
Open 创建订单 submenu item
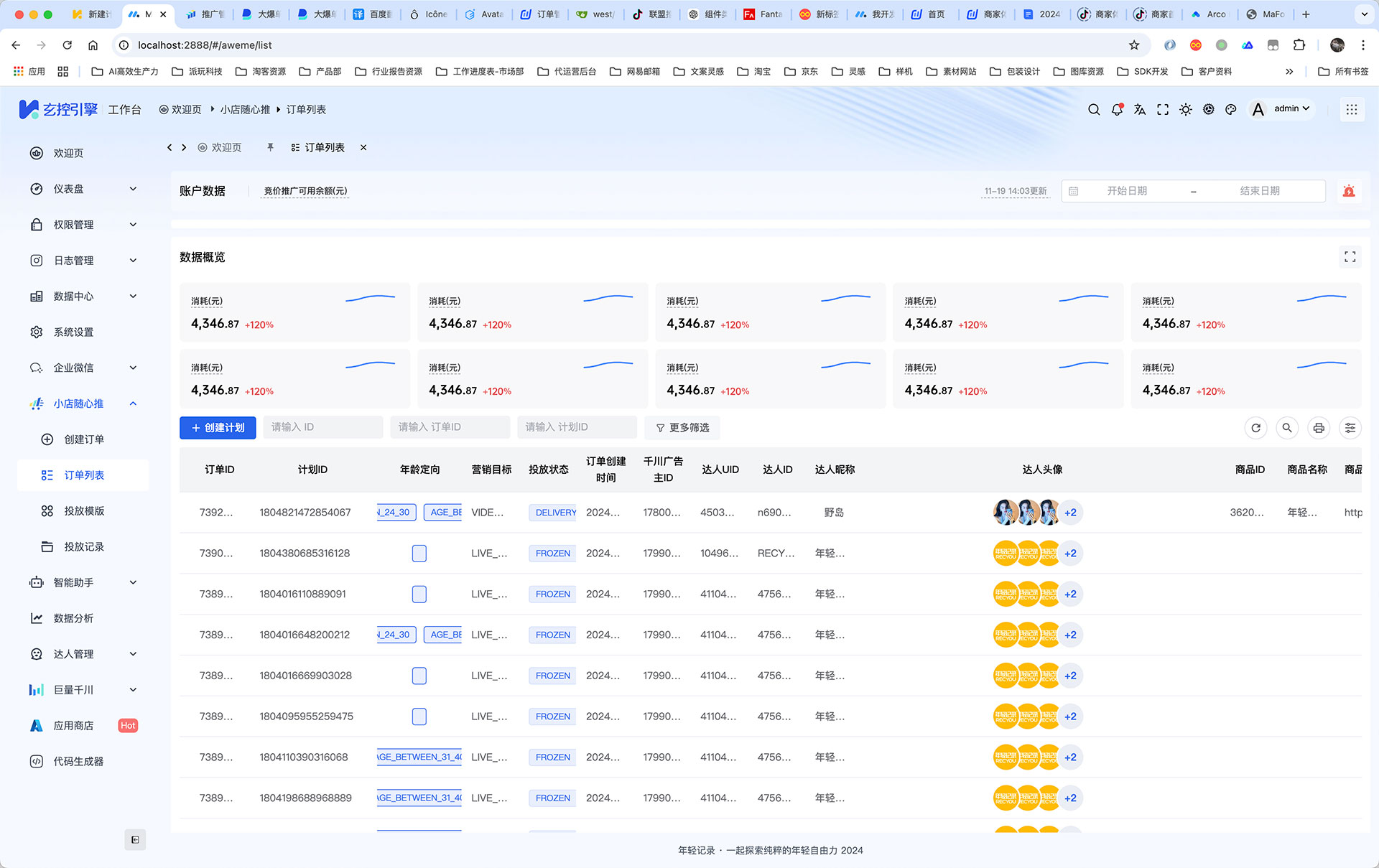(x=83, y=439)
